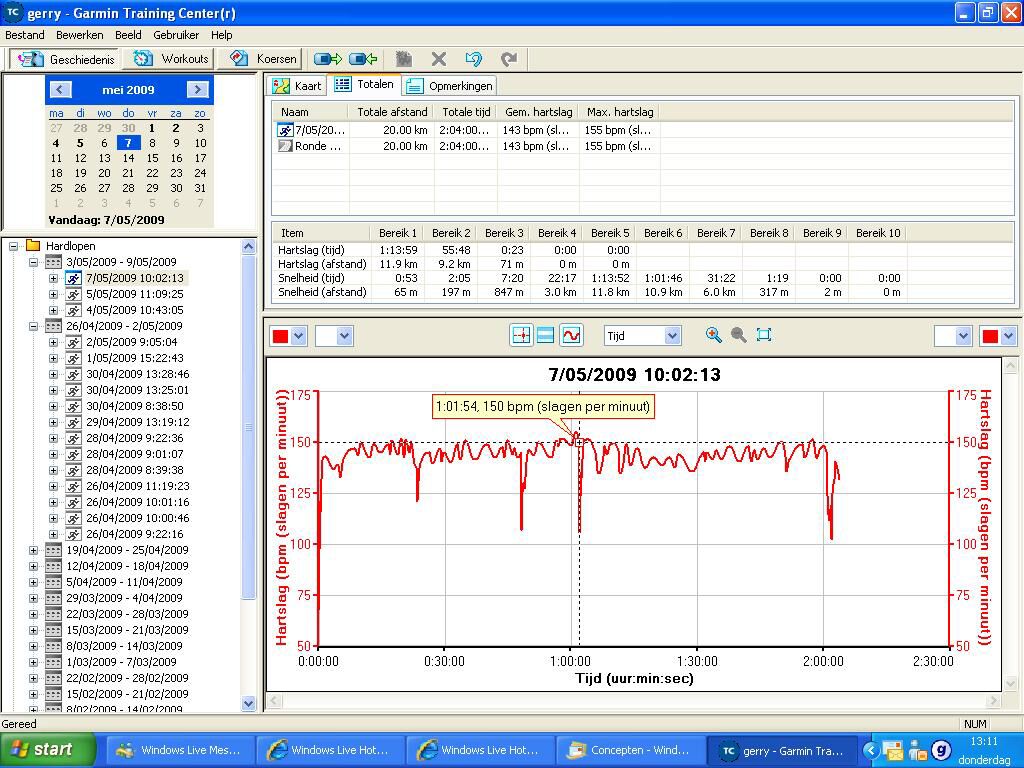Image resolution: width=1024 pixels, height=768 pixels.
Task: Click the undo arrow toolbar icon
Action: [473, 59]
